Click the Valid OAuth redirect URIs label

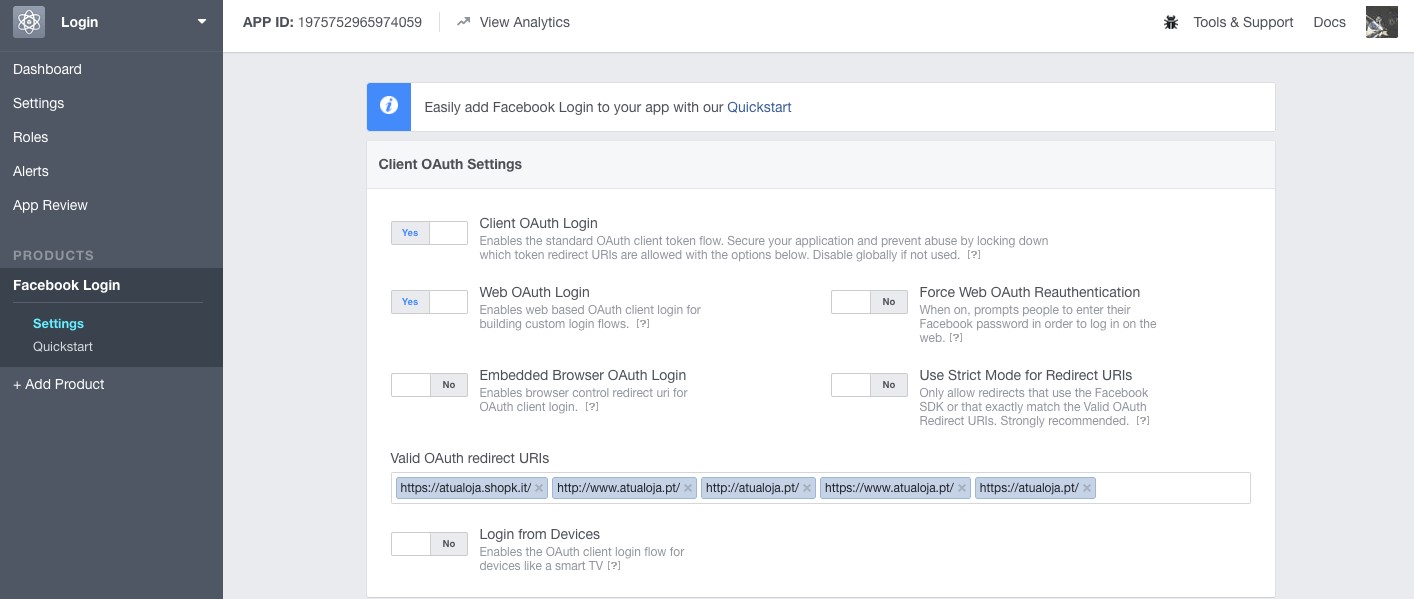(x=470, y=458)
